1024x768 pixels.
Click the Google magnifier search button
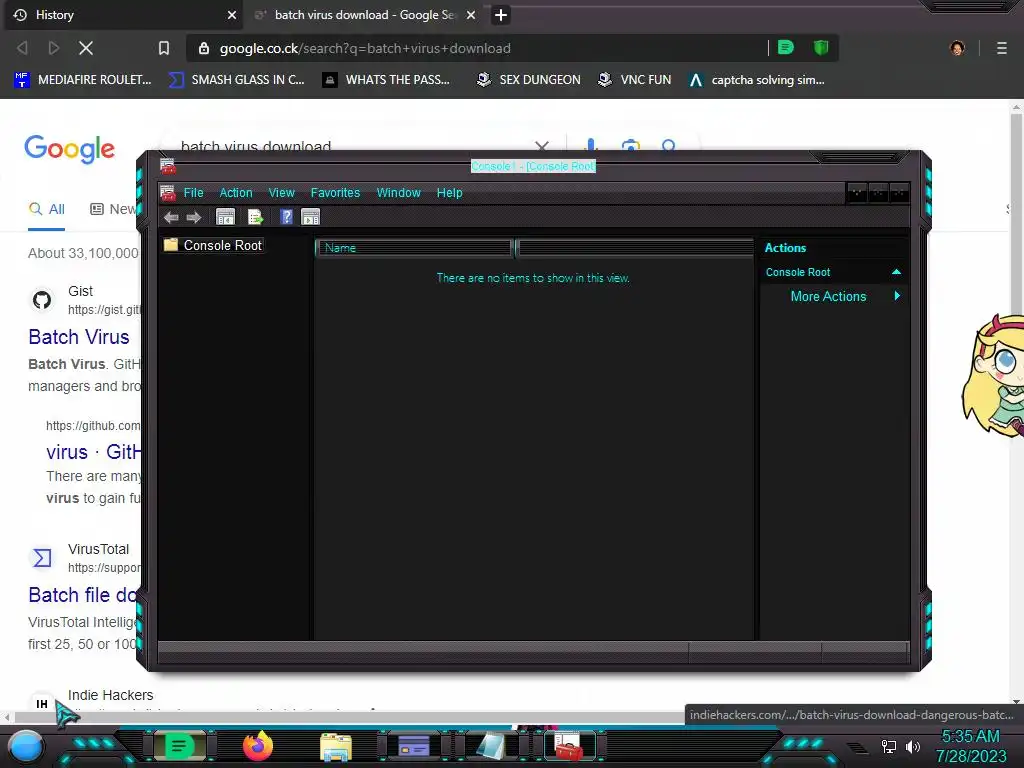click(668, 145)
